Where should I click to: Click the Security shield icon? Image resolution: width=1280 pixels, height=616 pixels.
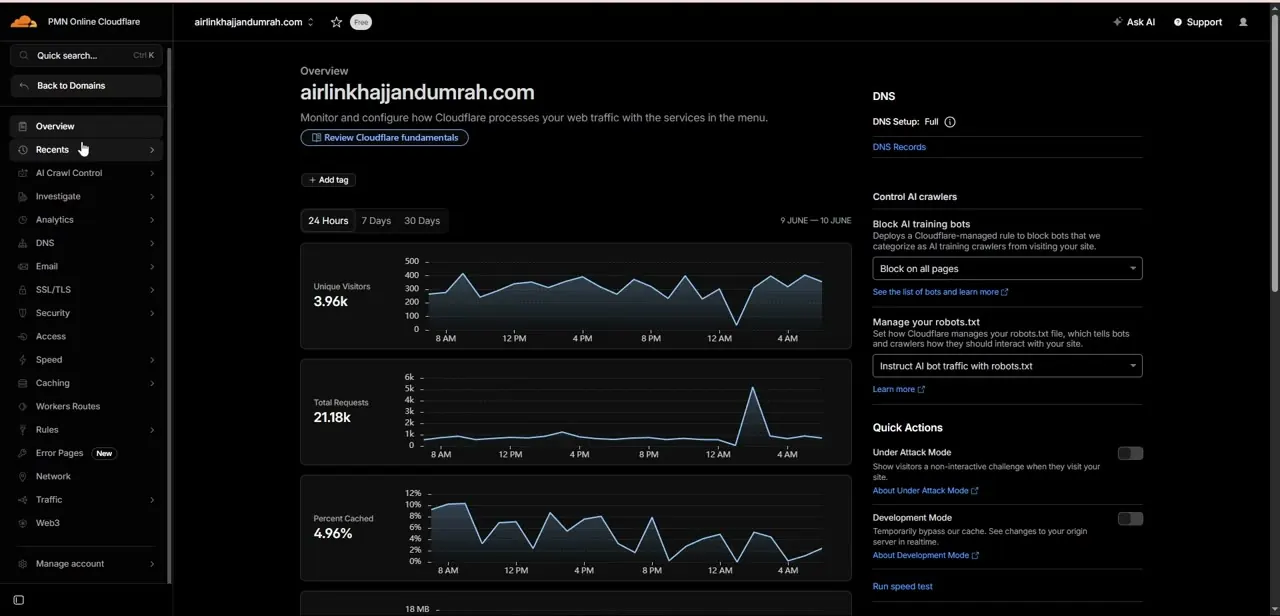[x=23, y=313]
